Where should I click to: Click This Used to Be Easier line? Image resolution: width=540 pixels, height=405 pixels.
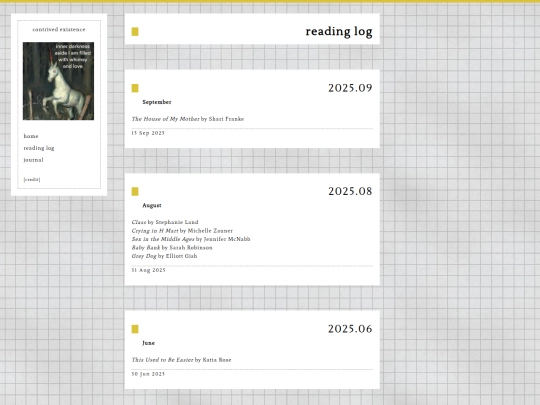tap(181, 360)
